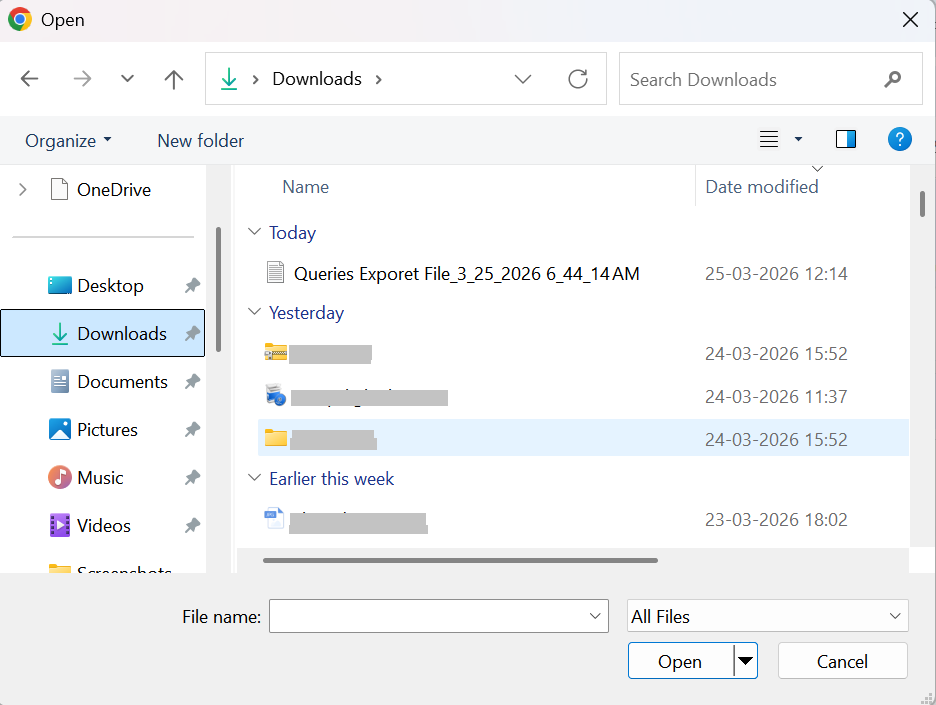This screenshot has width=936, height=705.
Task: Toggle the preview pane
Action: (x=846, y=139)
